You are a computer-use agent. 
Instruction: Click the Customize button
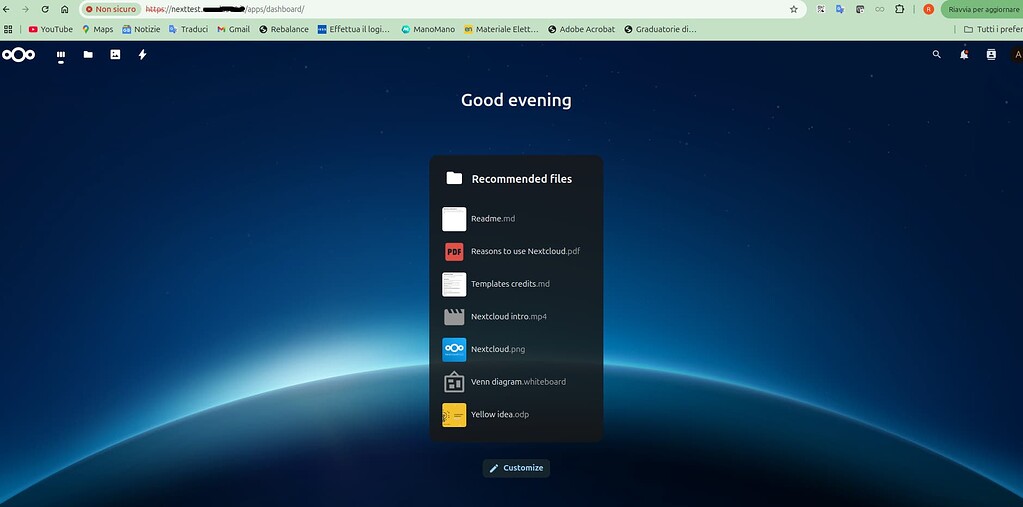tap(516, 468)
